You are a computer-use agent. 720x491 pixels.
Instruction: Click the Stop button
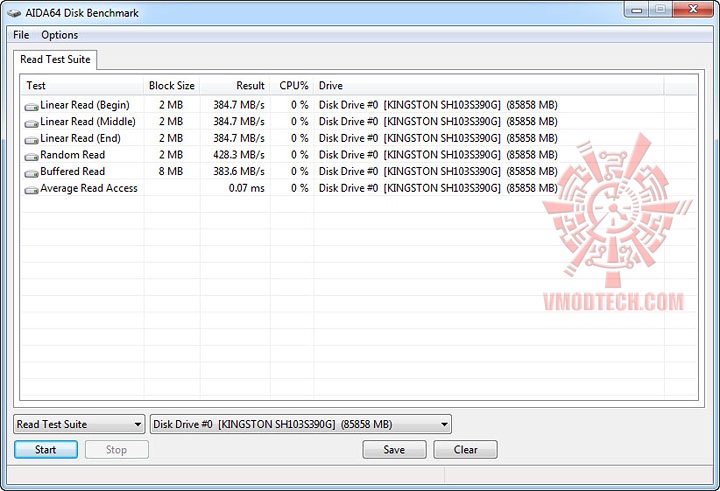117,450
